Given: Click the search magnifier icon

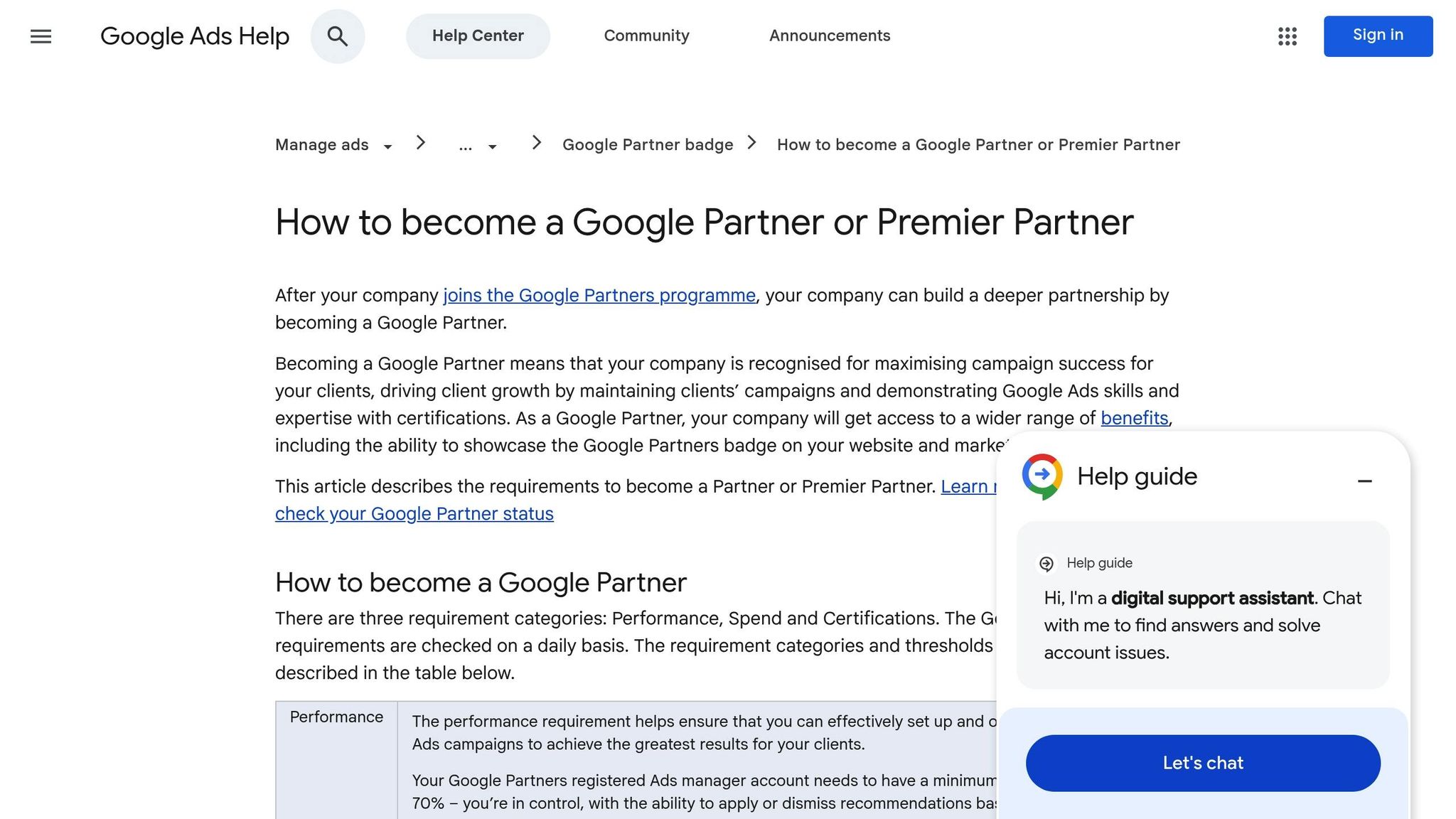Looking at the screenshot, I should click(x=338, y=36).
